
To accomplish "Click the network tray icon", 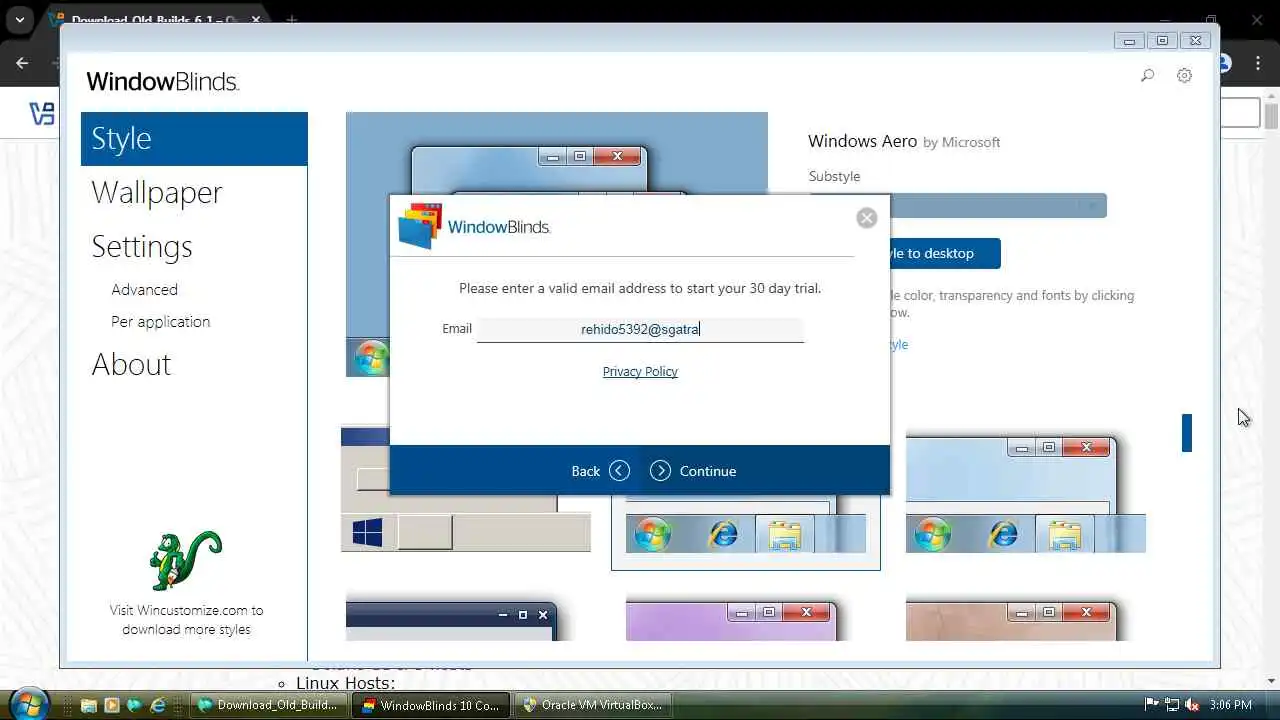I will (x=1172, y=705).
